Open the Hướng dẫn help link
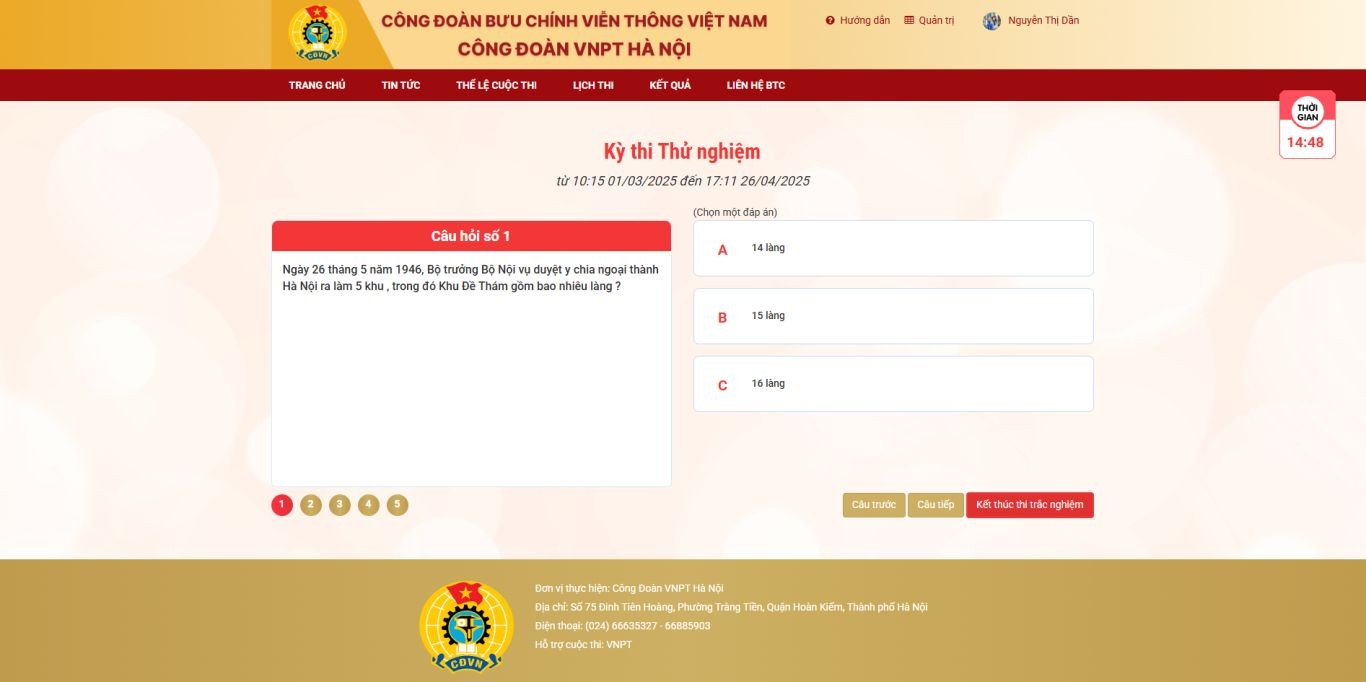The width and height of the screenshot is (1366, 682). (x=858, y=20)
